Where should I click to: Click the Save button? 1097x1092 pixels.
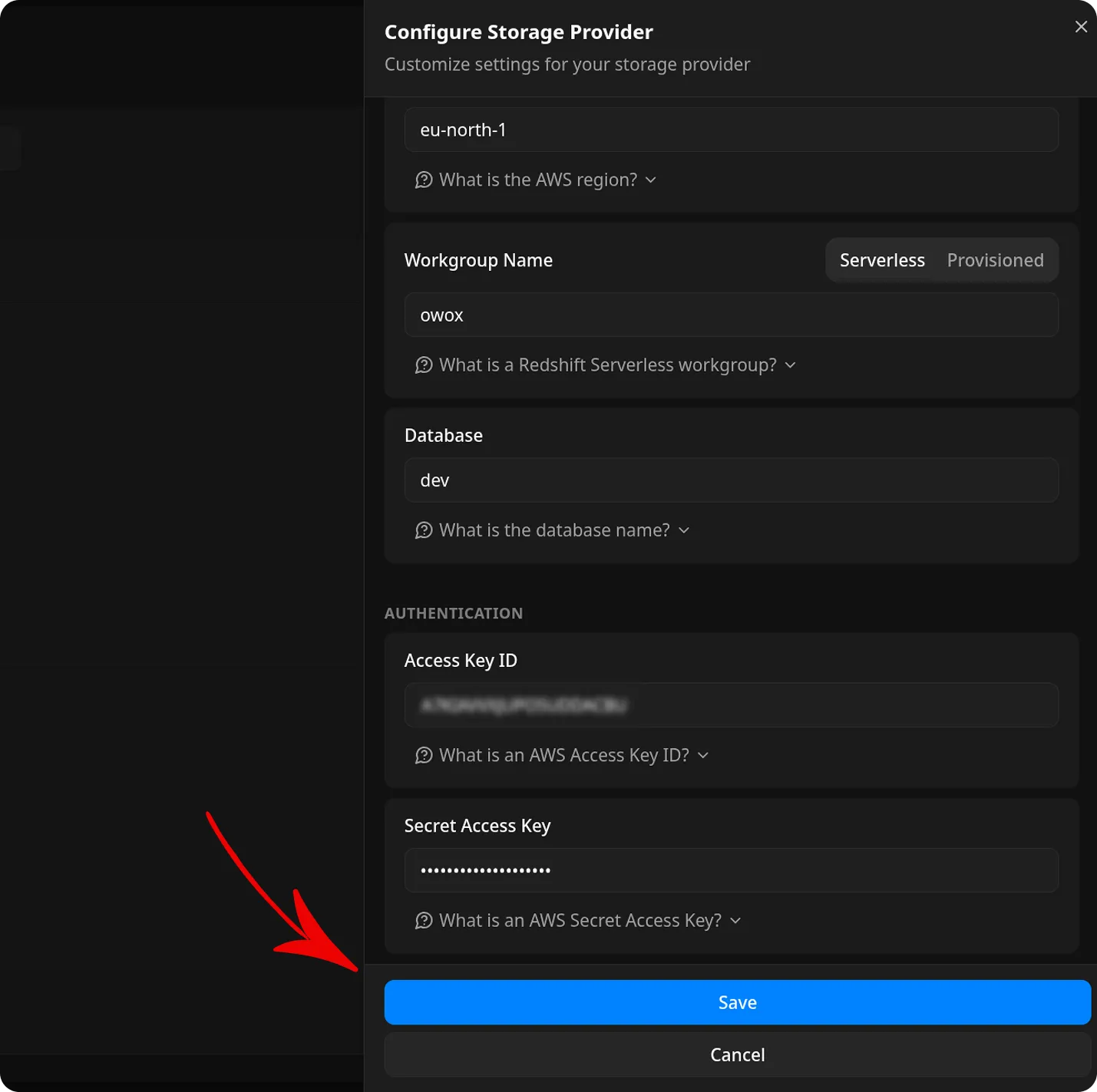tap(737, 1001)
